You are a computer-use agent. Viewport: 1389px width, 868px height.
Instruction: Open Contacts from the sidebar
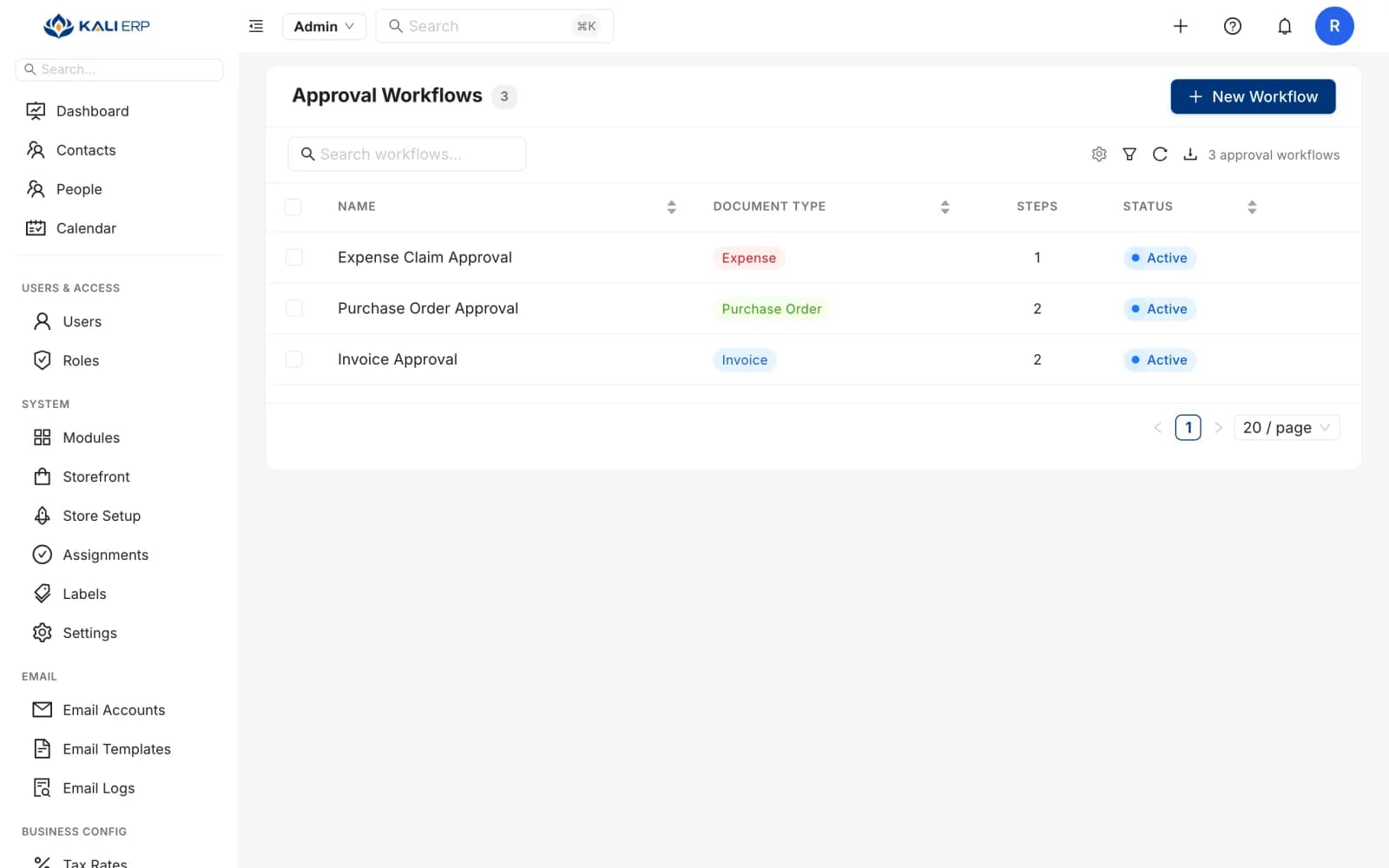click(121, 150)
